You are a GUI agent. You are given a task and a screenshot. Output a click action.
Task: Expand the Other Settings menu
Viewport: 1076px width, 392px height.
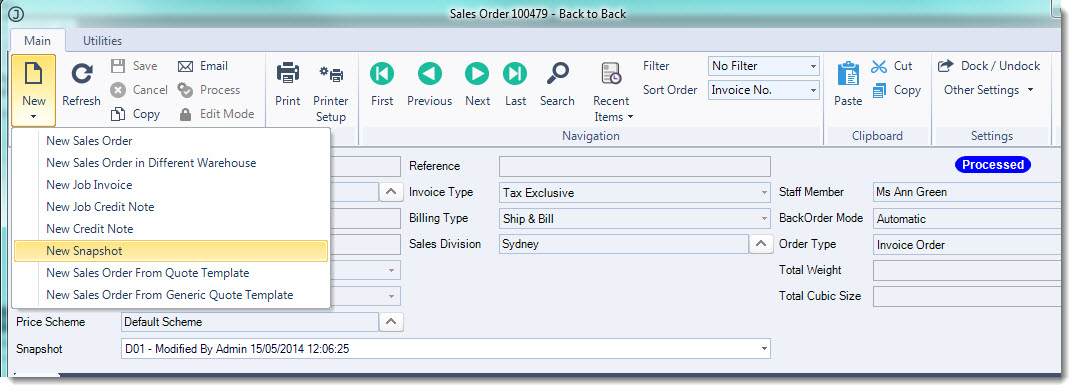989,90
